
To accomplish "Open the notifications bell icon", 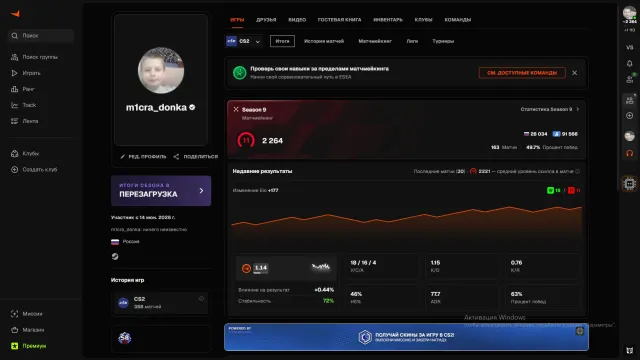I will [x=629, y=64].
